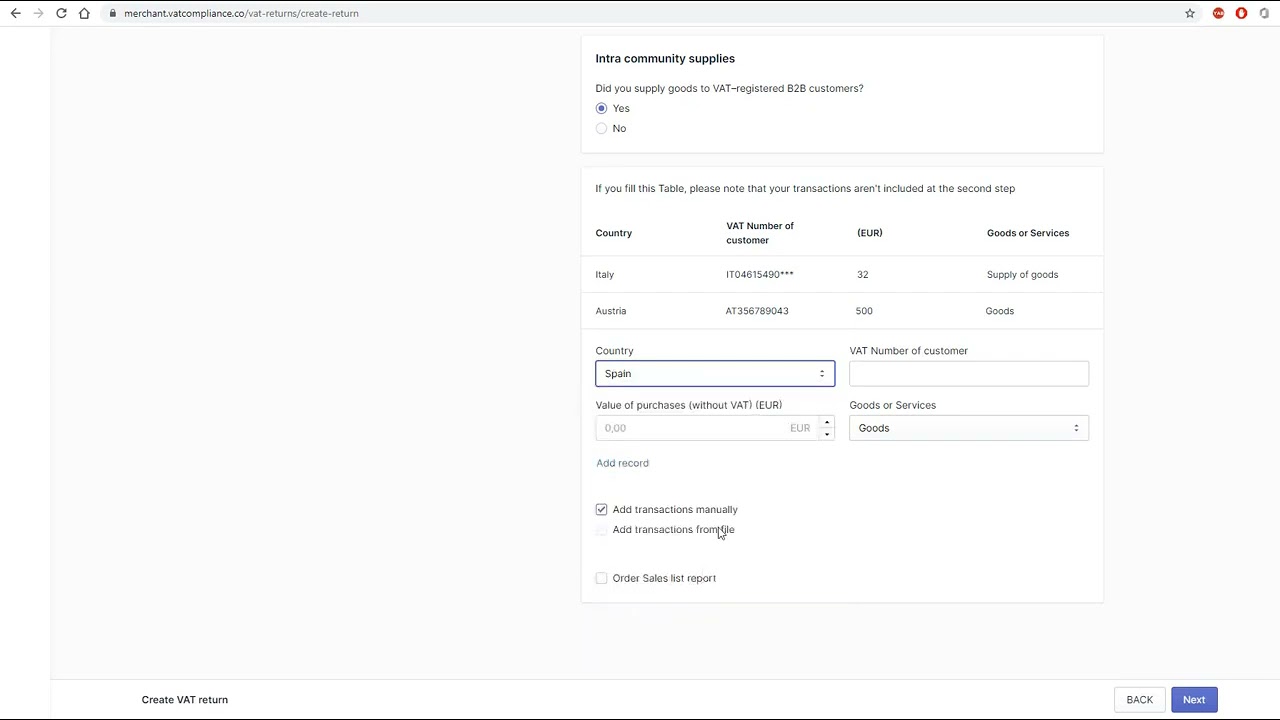Click the BACK button
The width and height of the screenshot is (1280, 720).
coord(1140,700)
